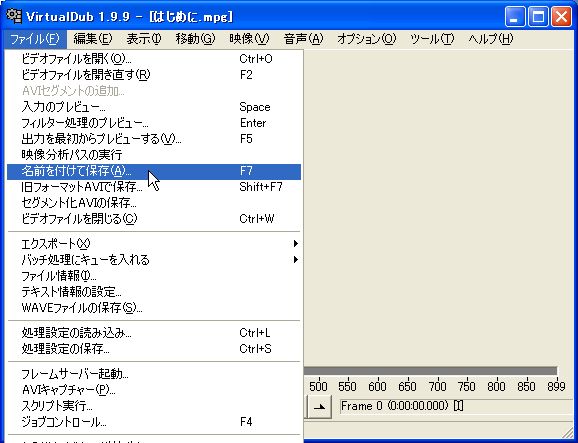Open ジョブコントロール... entry

coord(154,422)
